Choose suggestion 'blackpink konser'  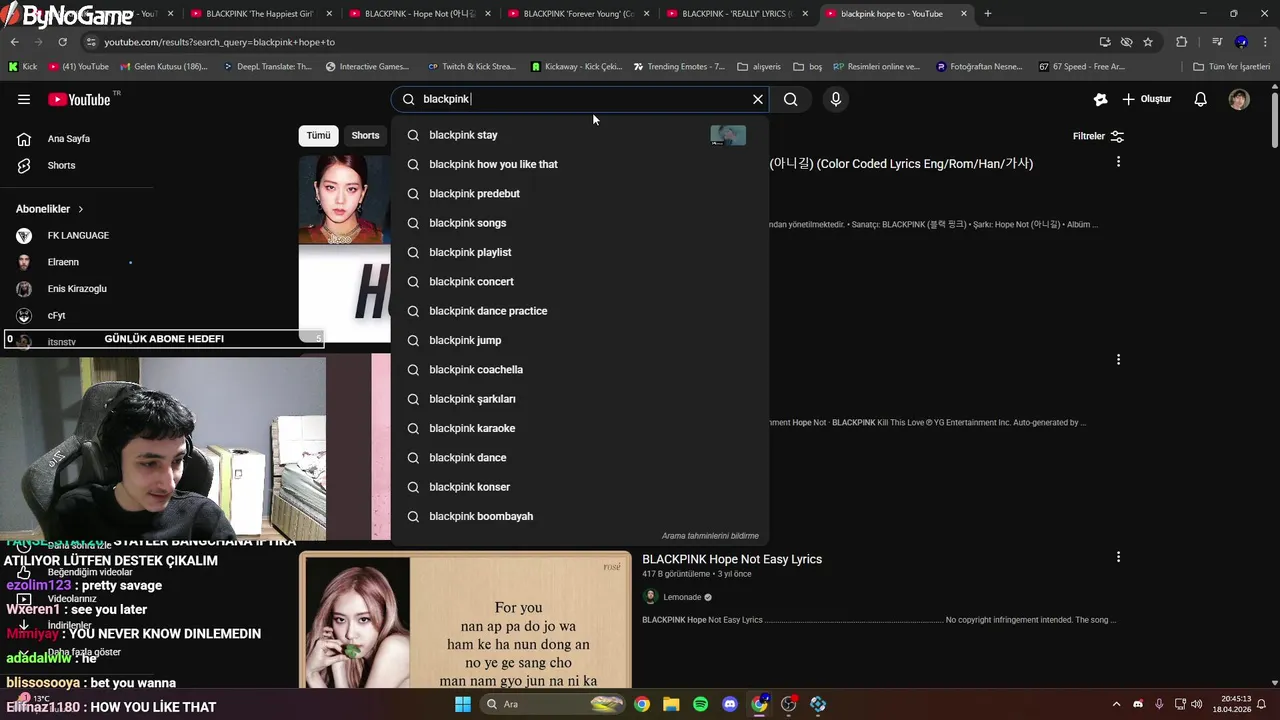click(581, 487)
